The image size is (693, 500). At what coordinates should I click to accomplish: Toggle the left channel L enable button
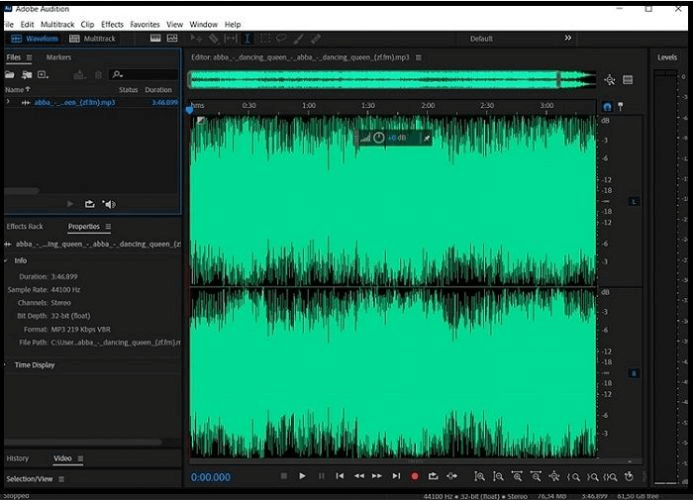tap(633, 202)
